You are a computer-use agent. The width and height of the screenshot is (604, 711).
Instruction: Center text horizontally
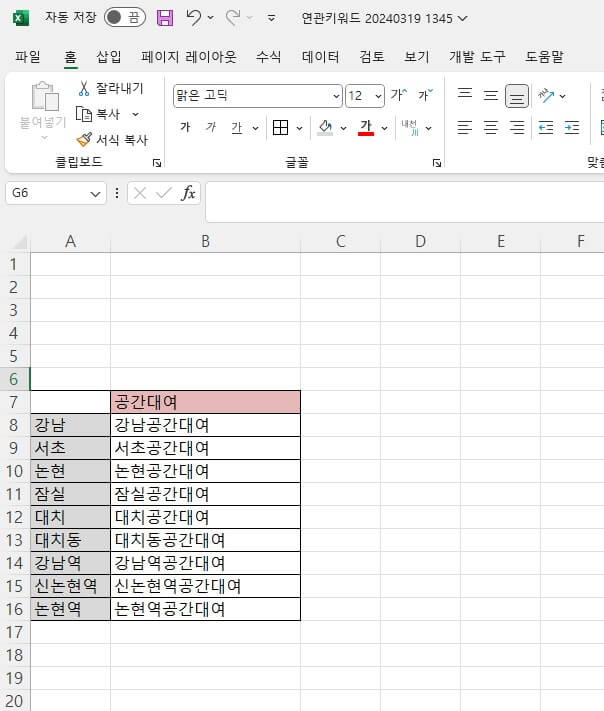tap(491, 128)
